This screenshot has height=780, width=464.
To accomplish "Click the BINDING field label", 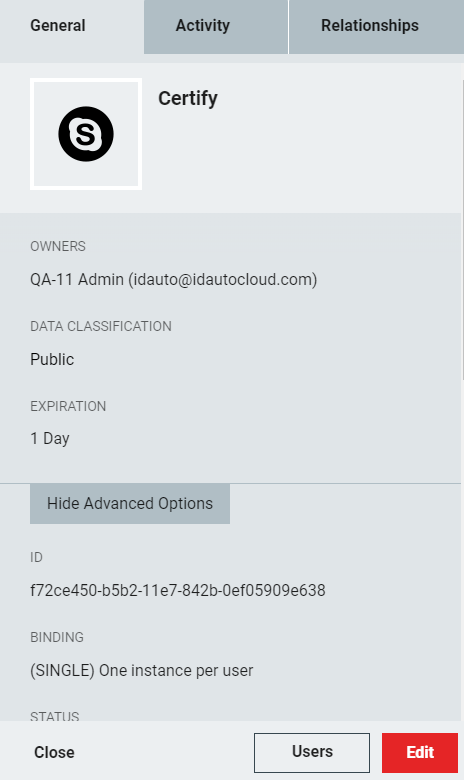I will [x=57, y=637].
